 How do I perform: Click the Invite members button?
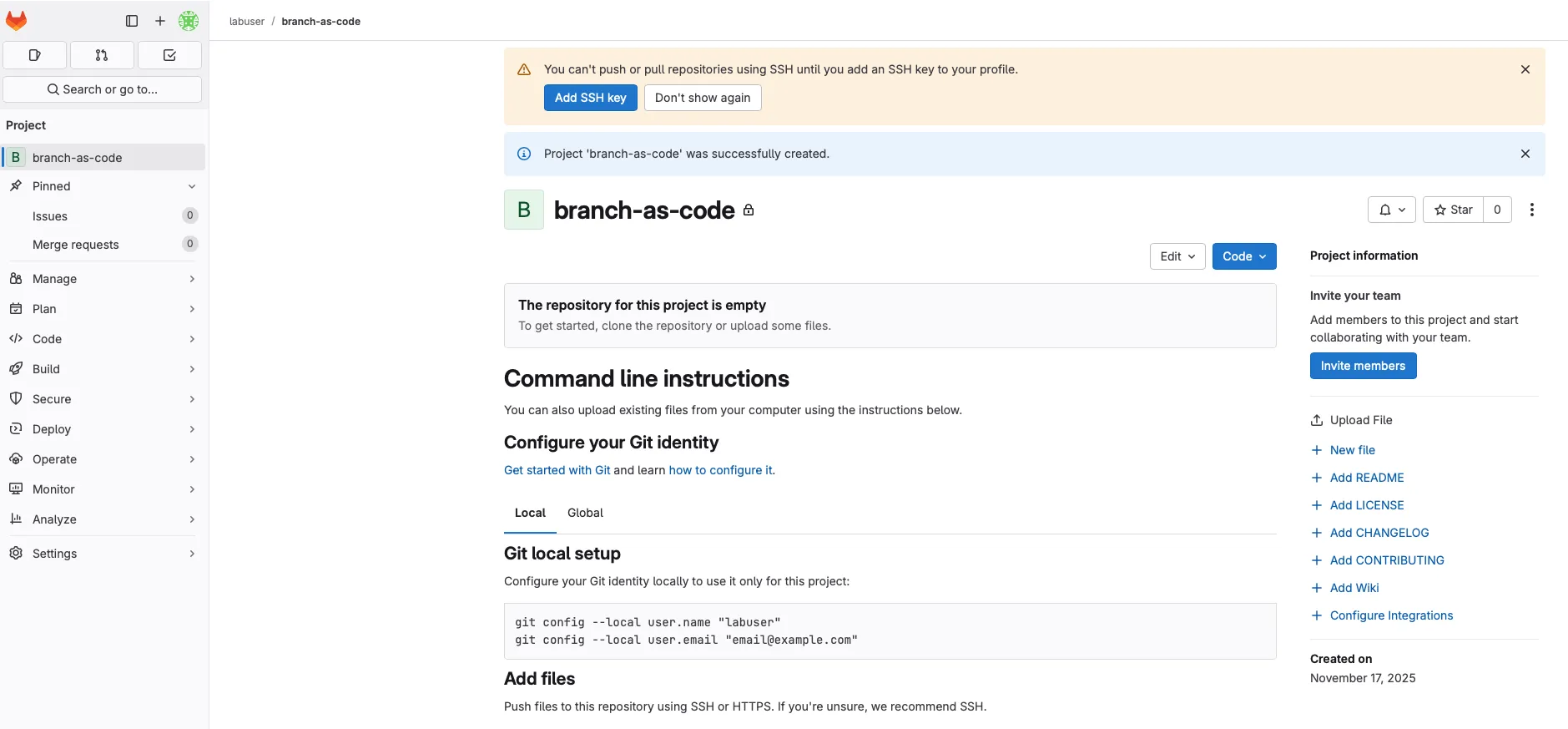coord(1363,366)
